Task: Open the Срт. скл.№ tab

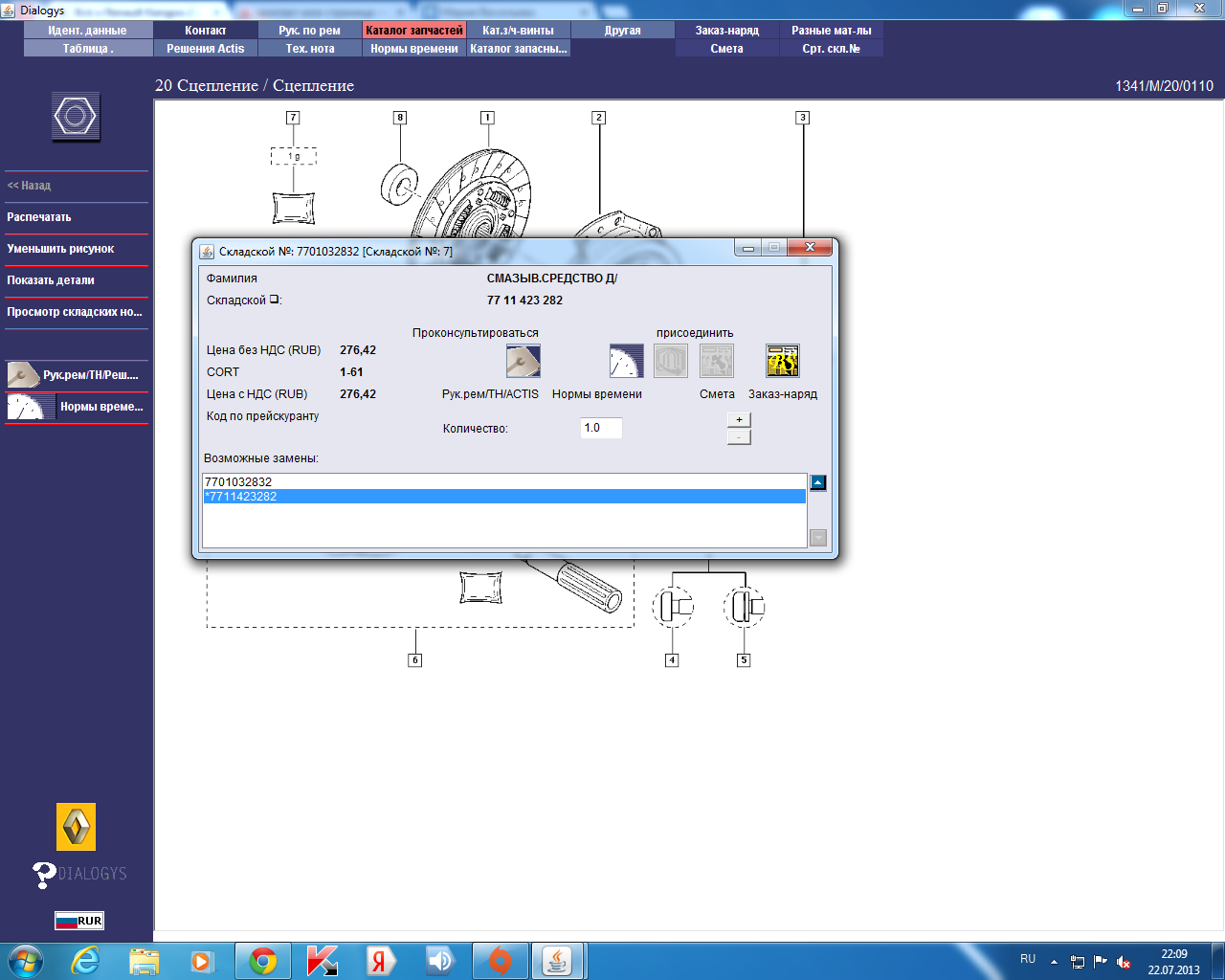Action: coord(832,49)
